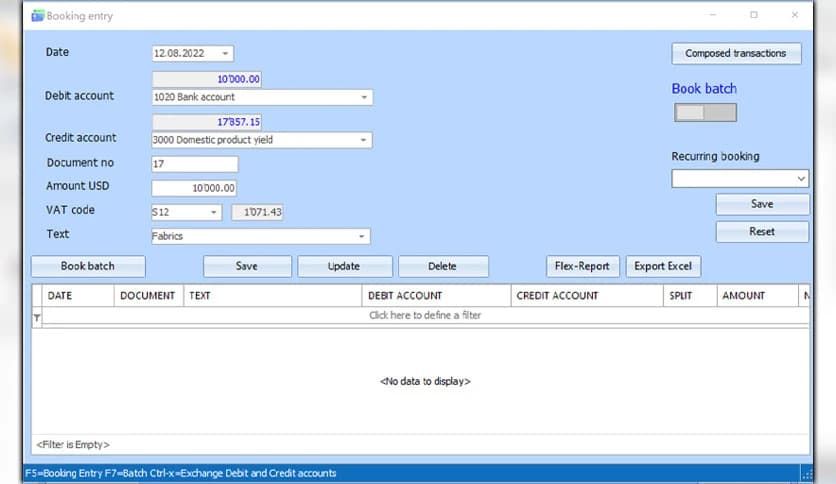
Task: Click Export Excel button
Action: (663, 266)
